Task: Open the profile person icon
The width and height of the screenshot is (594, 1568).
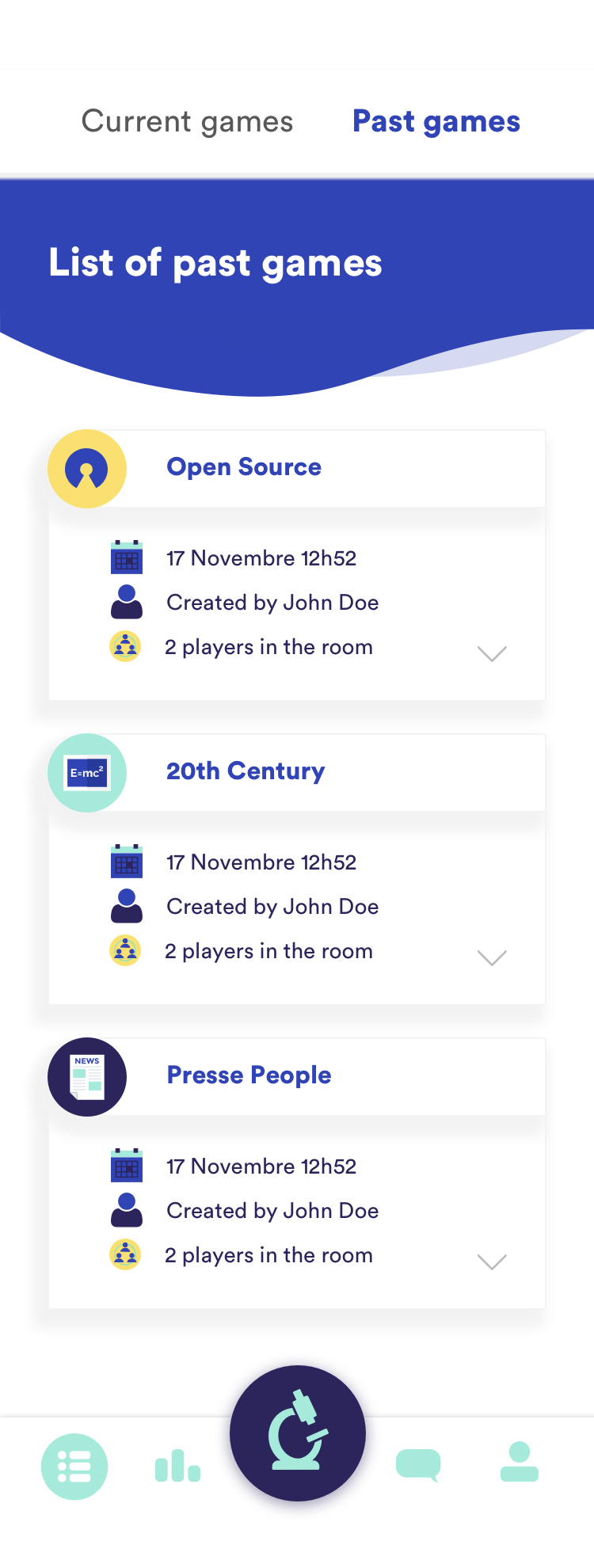Action: tap(520, 1462)
